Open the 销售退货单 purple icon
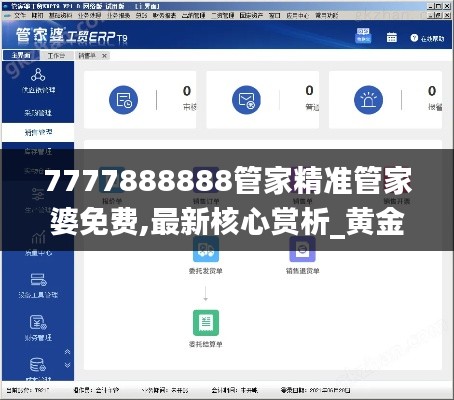Viewport: 454px width, 400px height. 302,249
